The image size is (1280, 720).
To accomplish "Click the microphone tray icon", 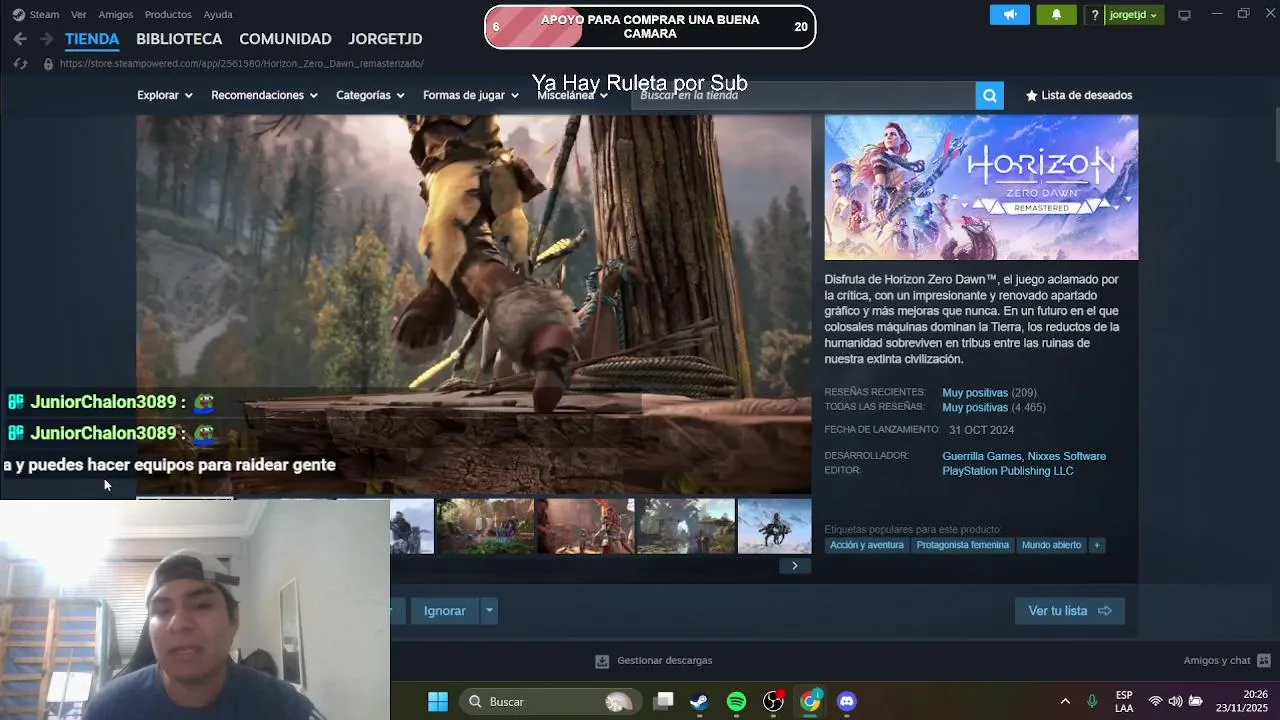I will [x=1092, y=701].
